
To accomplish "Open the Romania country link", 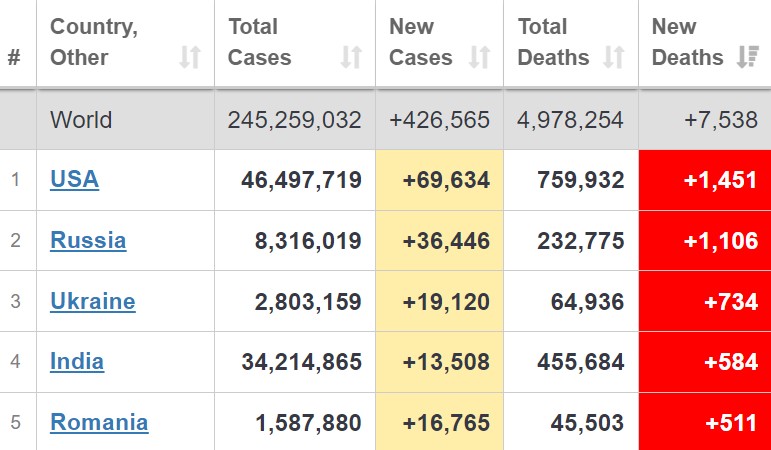I will pyautogui.click(x=99, y=423).
